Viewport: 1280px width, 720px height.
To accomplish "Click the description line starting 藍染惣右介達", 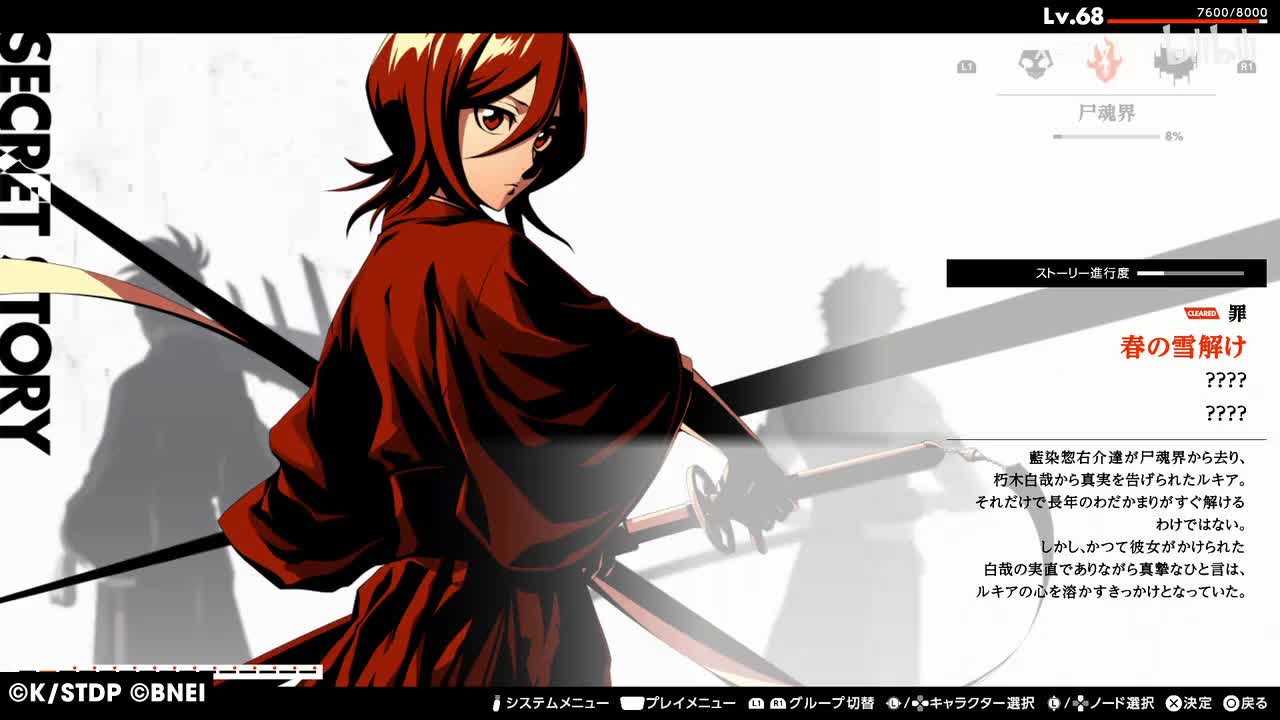I will pyautogui.click(x=1138, y=458).
